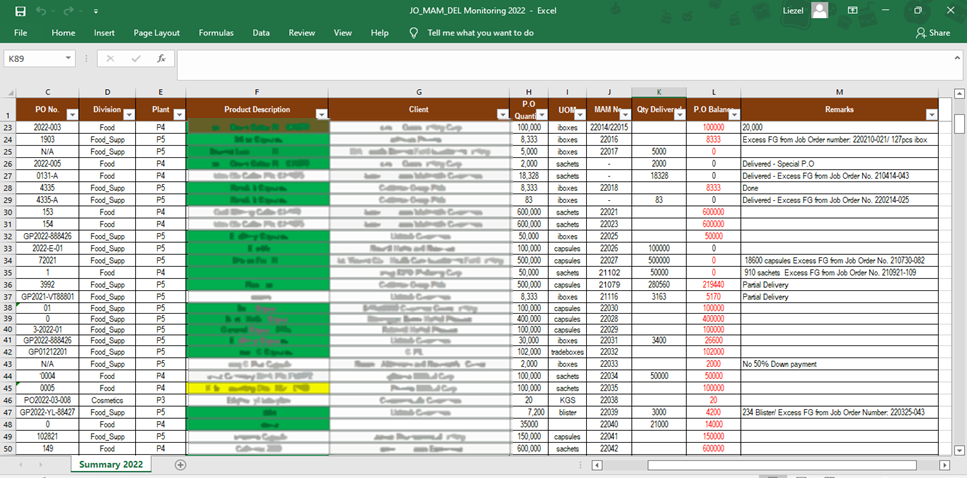
Task: Open the Product Description filter dropdown
Action: 322,114
